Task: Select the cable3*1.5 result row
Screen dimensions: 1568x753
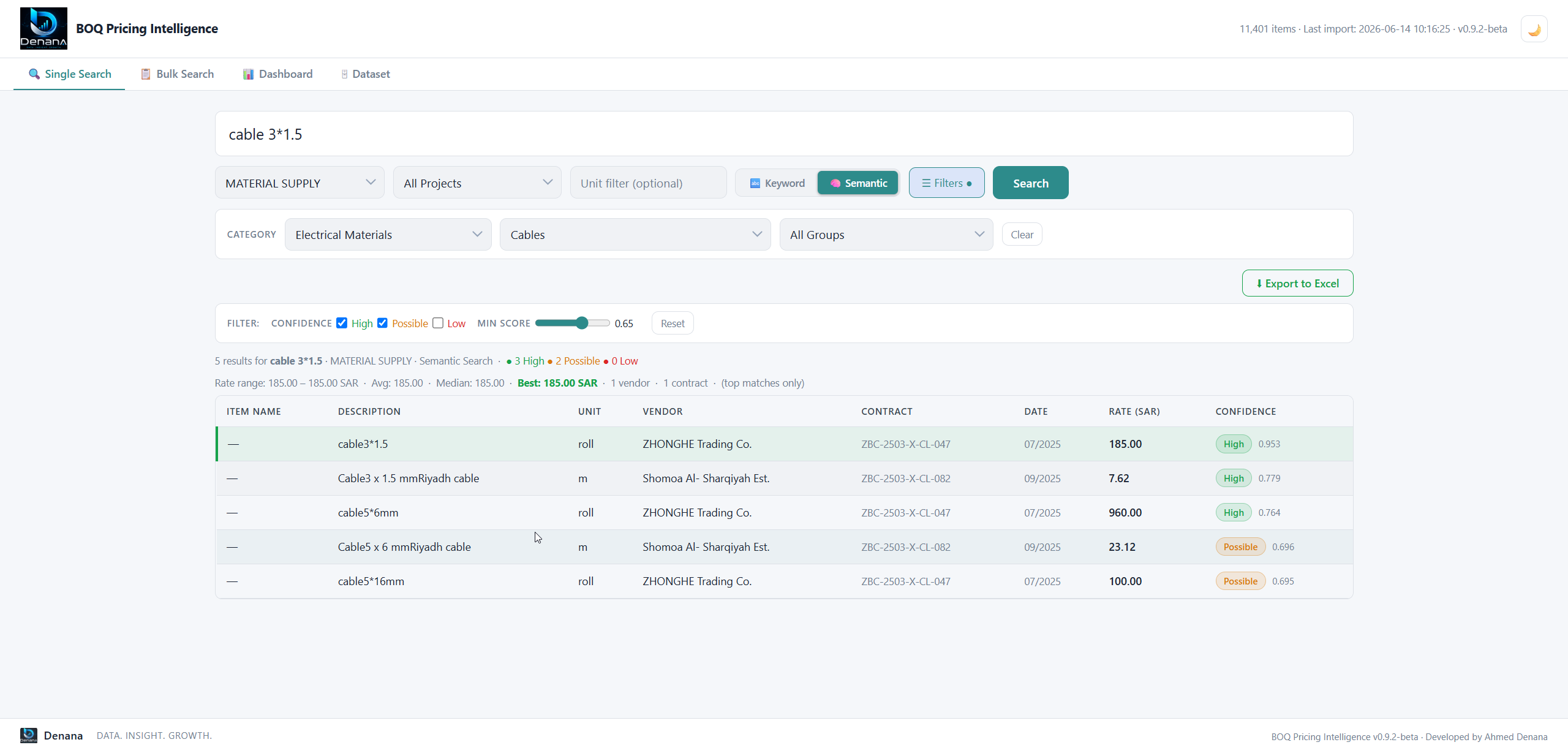Action: click(784, 444)
